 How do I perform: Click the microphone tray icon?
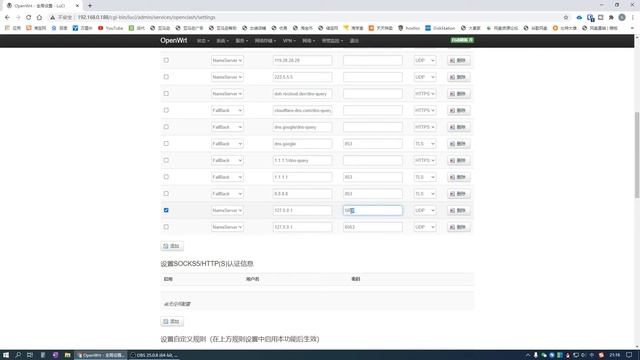click(536, 355)
